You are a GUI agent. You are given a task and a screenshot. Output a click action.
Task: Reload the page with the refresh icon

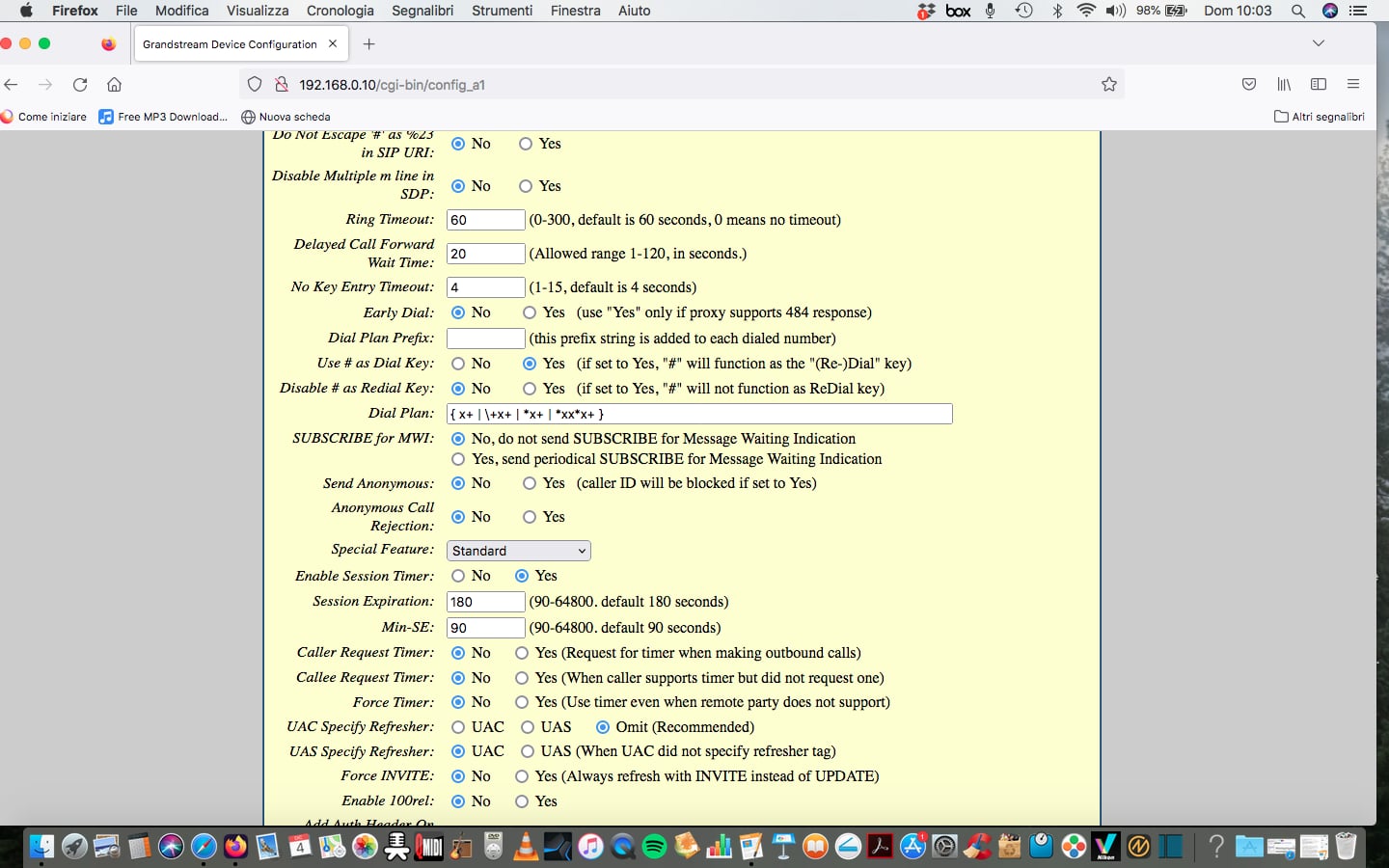tap(80, 85)
